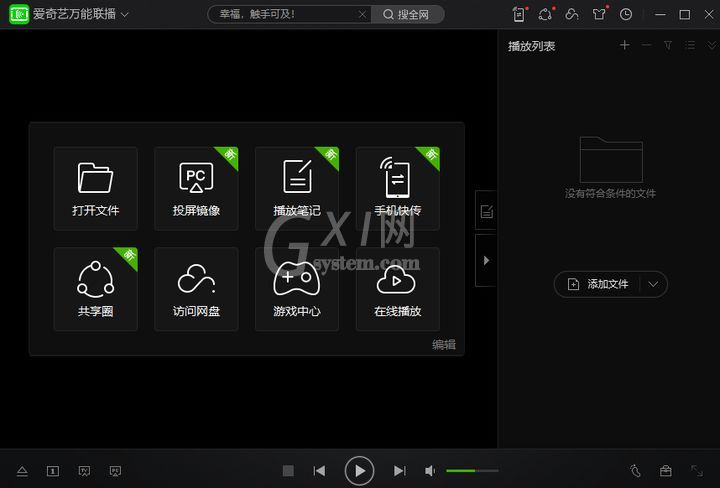
Task: Click the 编辑 edit link
Action: pos(444,344)
